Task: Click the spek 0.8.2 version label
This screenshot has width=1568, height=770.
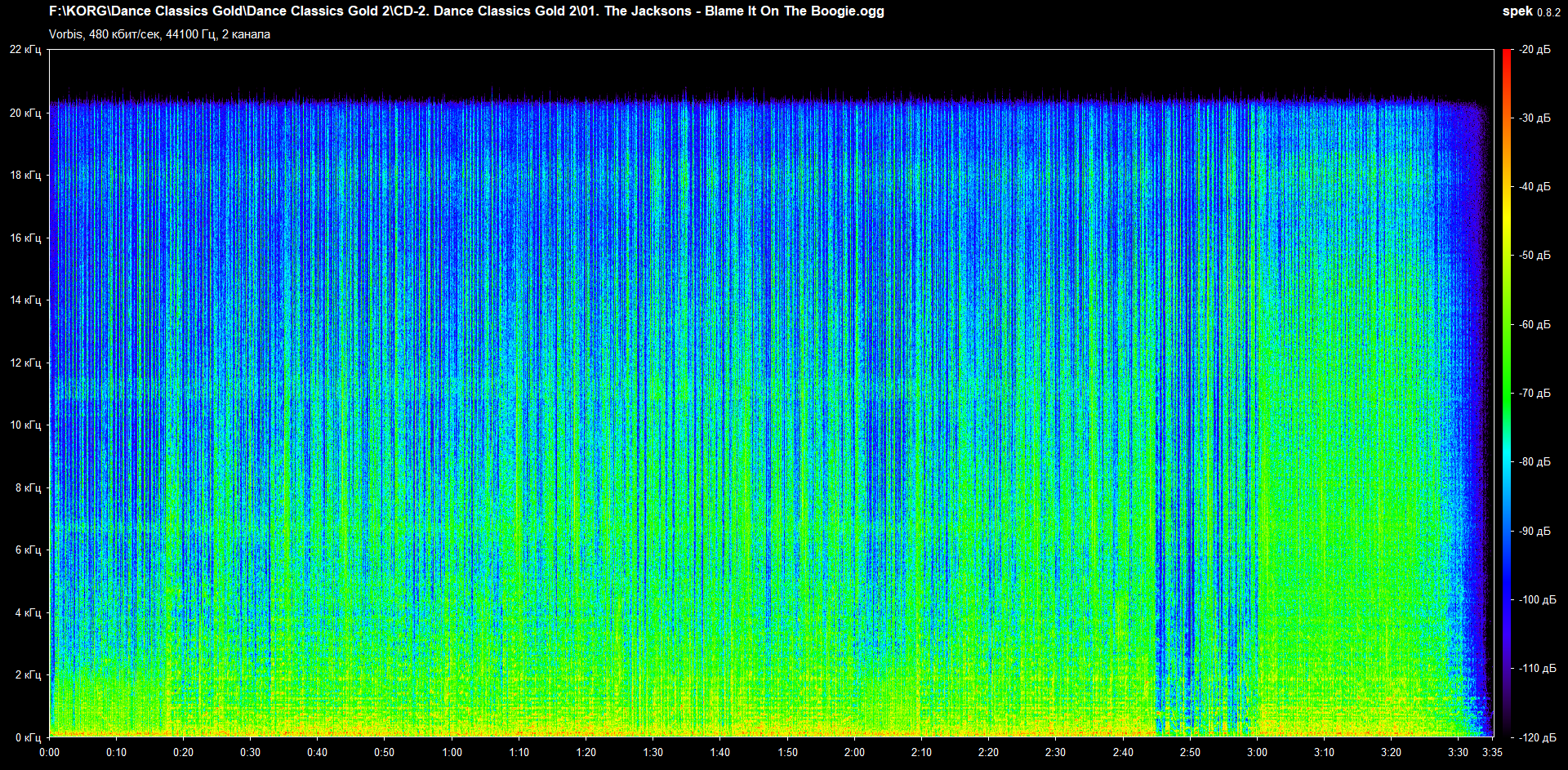Action: 1530,11
